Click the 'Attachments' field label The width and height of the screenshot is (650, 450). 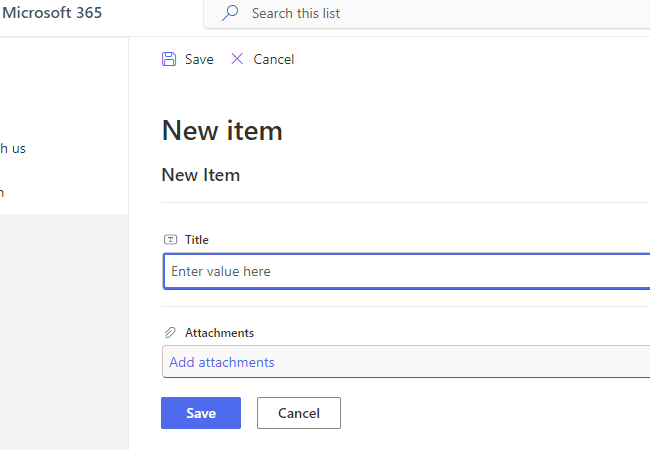(x=219, y=333)
